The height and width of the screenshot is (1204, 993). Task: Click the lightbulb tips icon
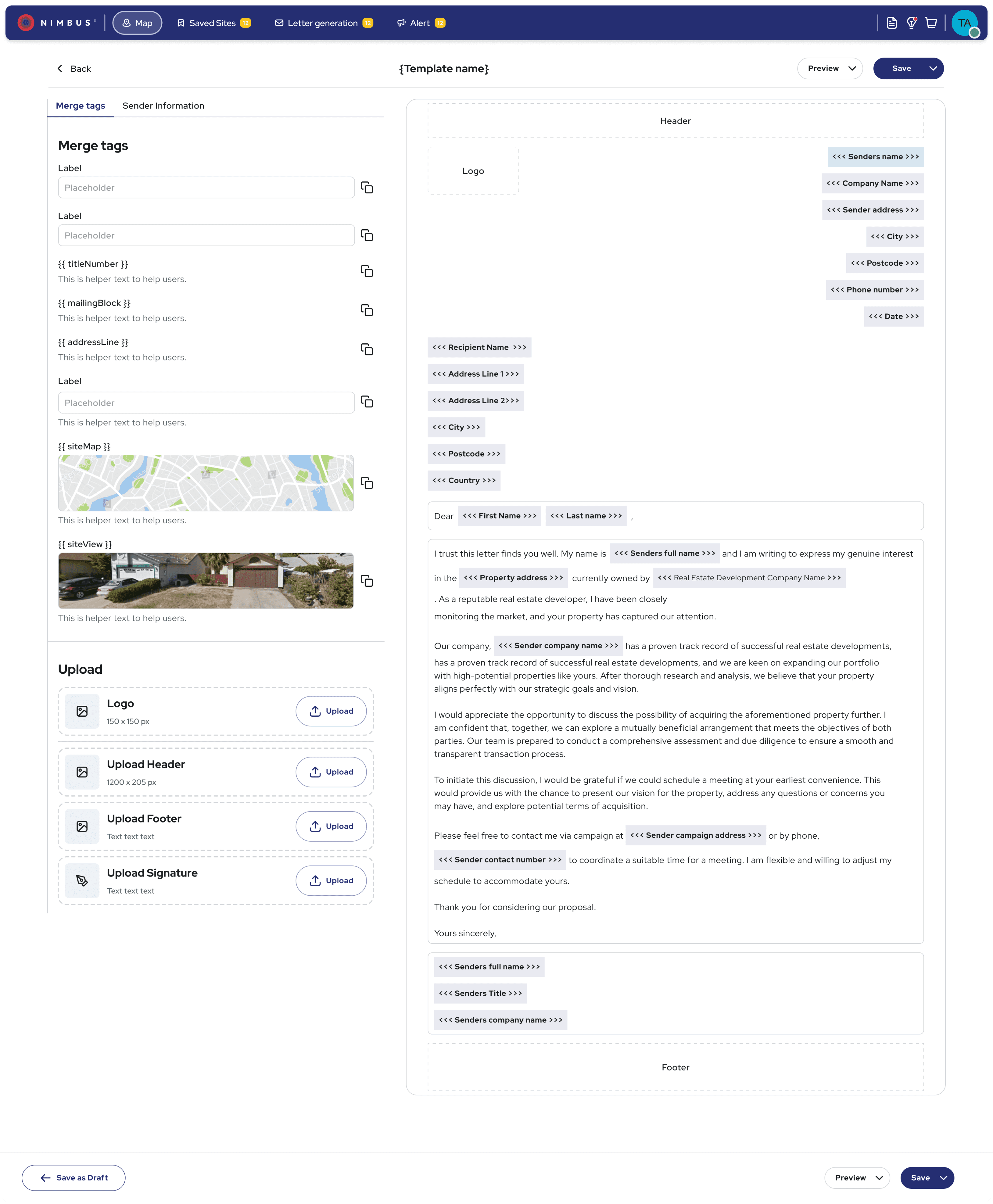pyautogui.click(x=912, y=23)
